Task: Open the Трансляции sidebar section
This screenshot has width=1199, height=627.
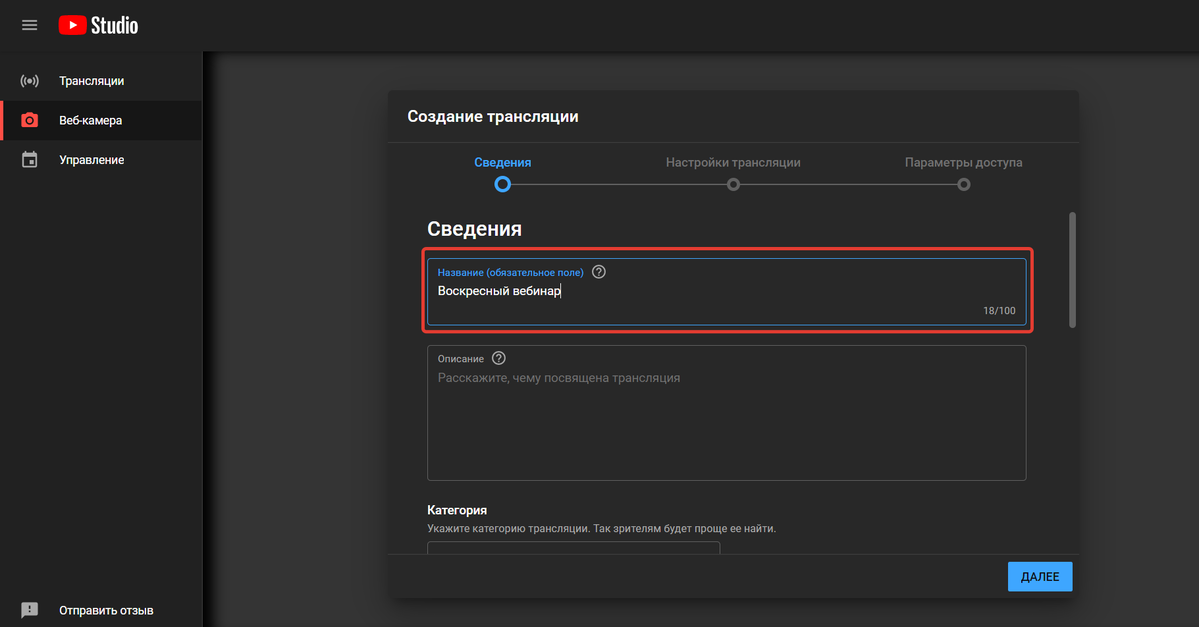Action: pos(101,80)
